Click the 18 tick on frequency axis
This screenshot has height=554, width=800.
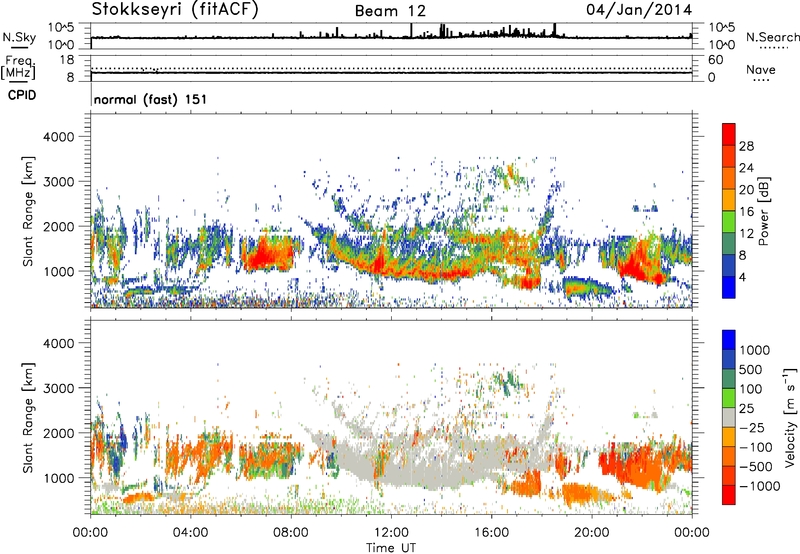click(x=67, y=60)
